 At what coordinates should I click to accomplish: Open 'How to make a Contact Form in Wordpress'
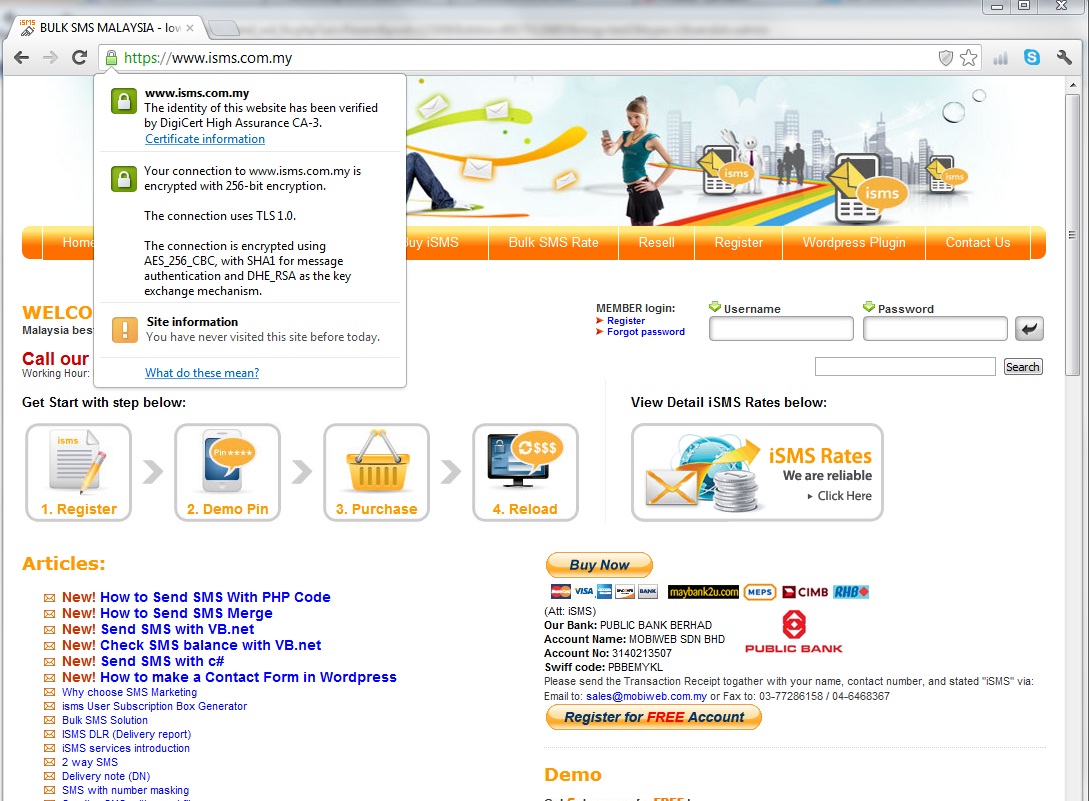click(x=249, y=677)
